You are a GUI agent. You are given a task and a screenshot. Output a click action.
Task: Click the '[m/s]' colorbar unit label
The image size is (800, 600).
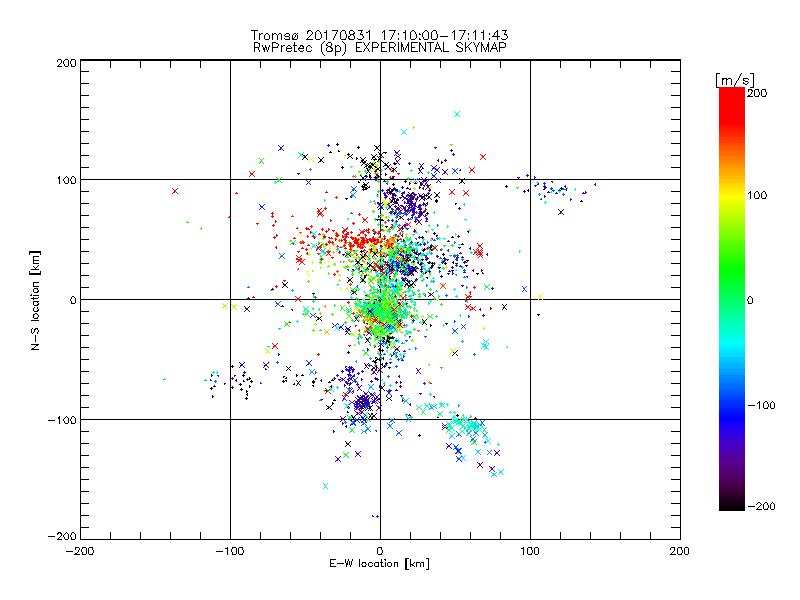(x=735, y=80)
